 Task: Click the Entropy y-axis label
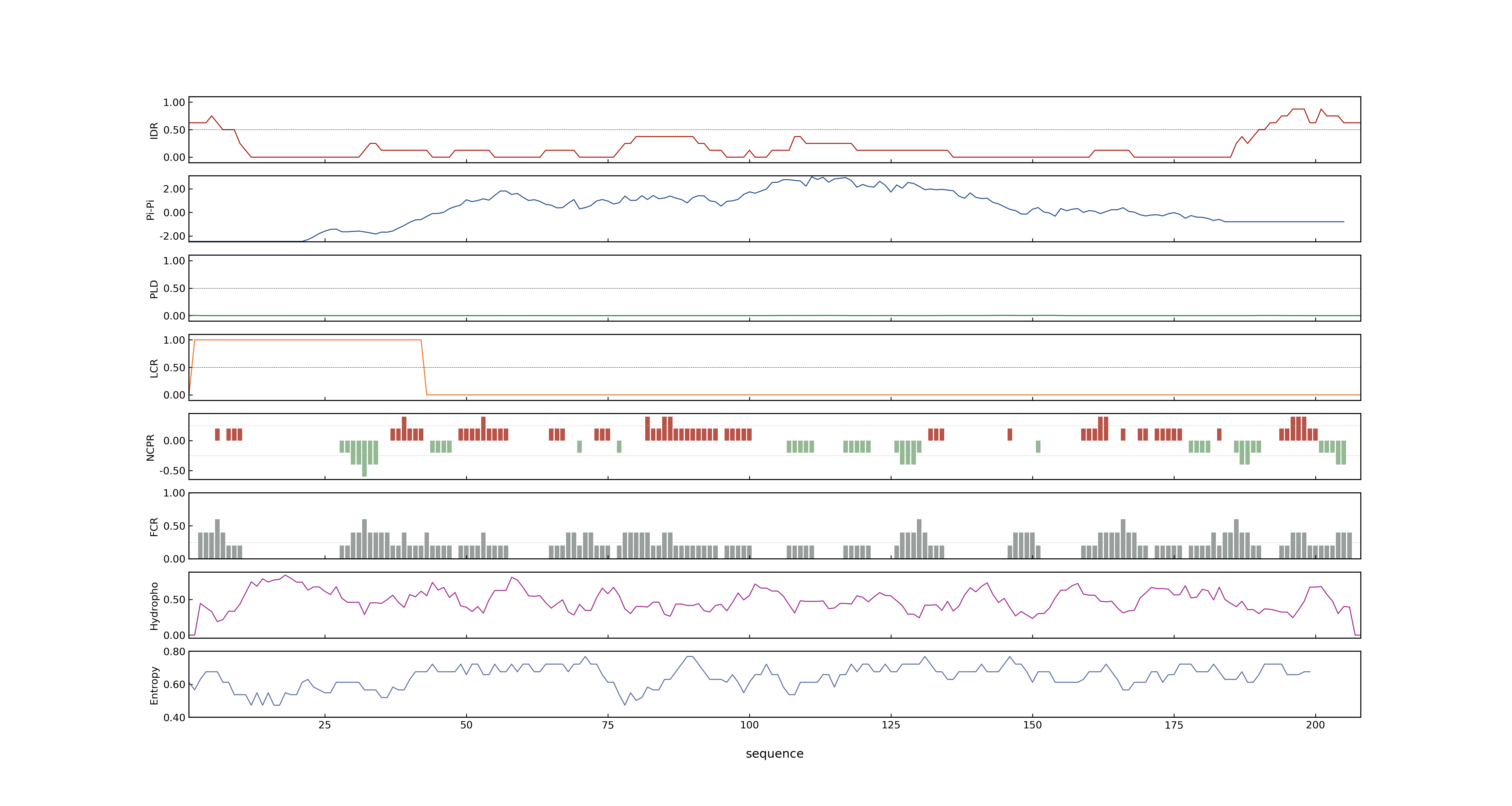pyautogui.click(x=154, y=685)
